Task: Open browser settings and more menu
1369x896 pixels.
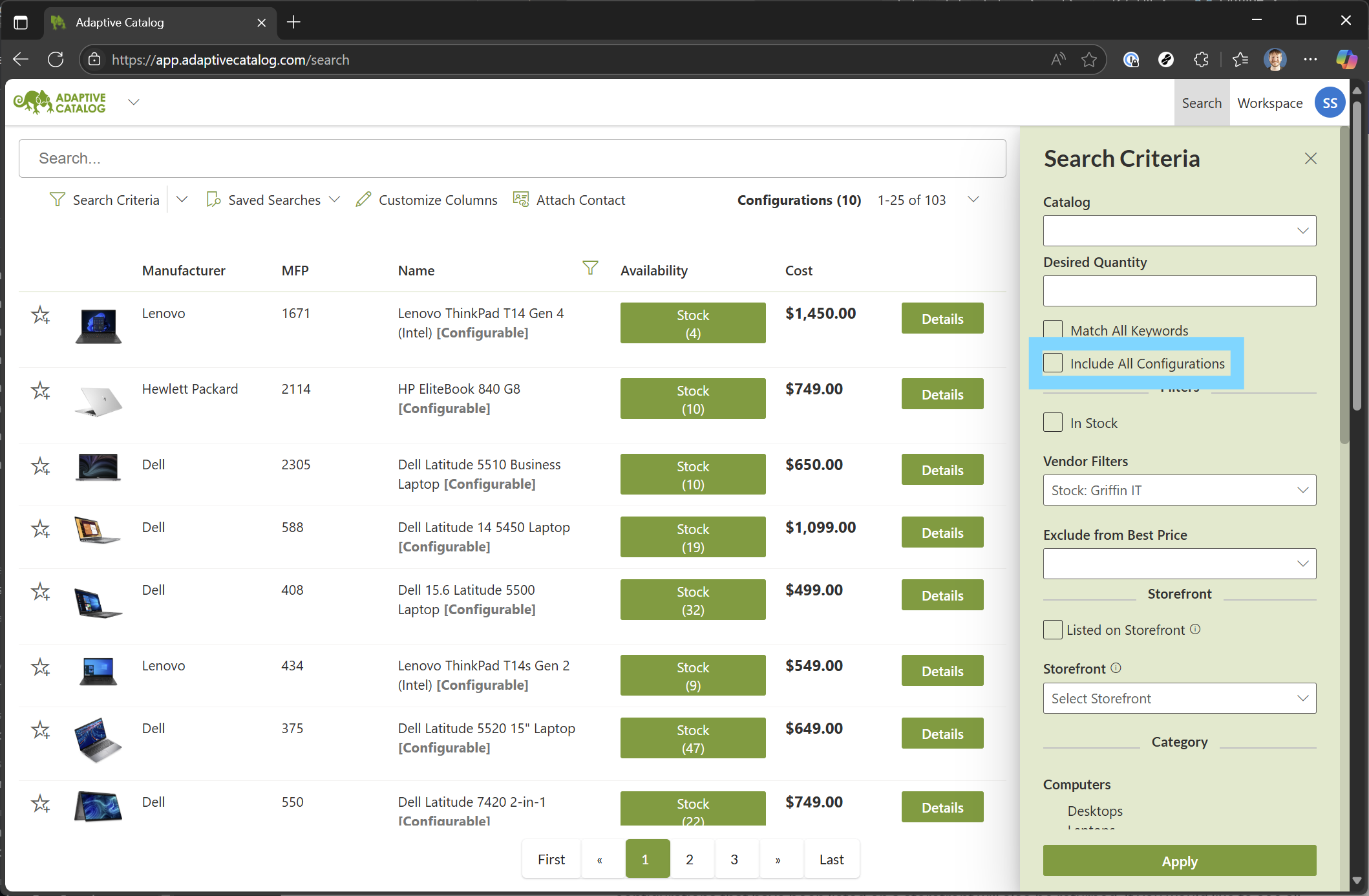Action: click(x=1310, y=59)
